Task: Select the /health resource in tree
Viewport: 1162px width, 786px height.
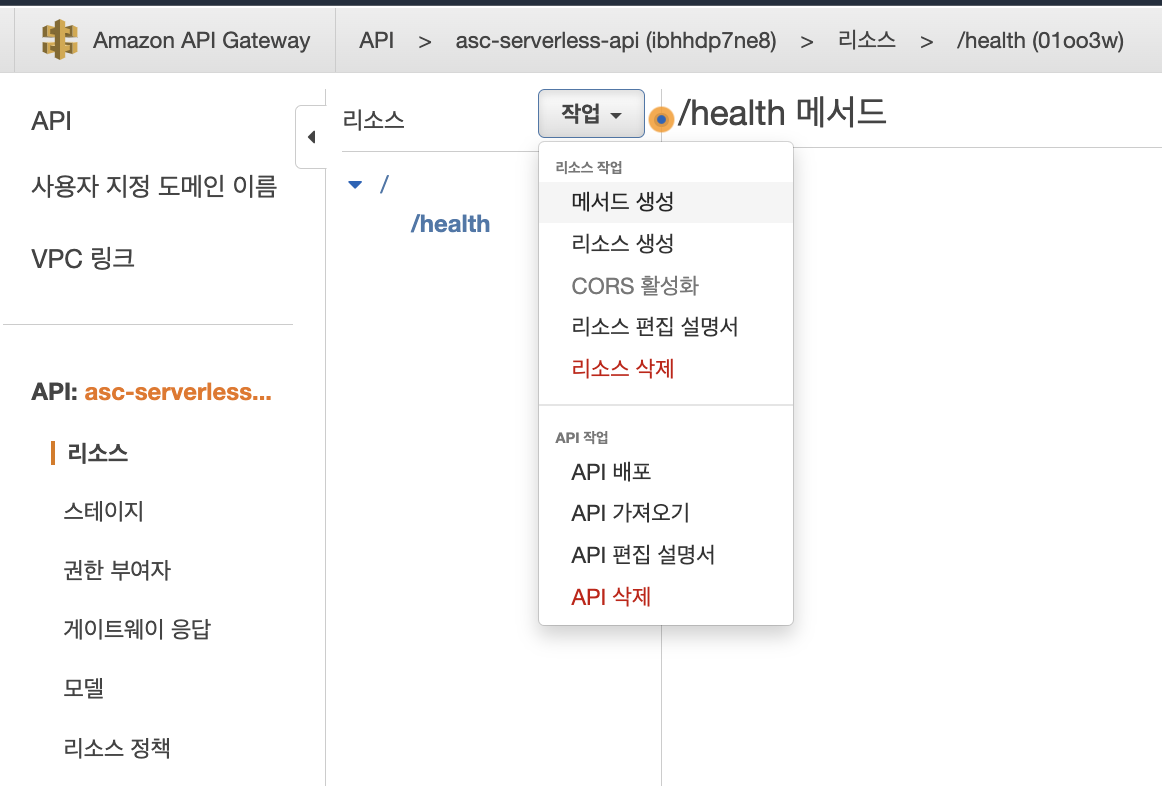Action: pyautogui.click(x=451, y=224)
